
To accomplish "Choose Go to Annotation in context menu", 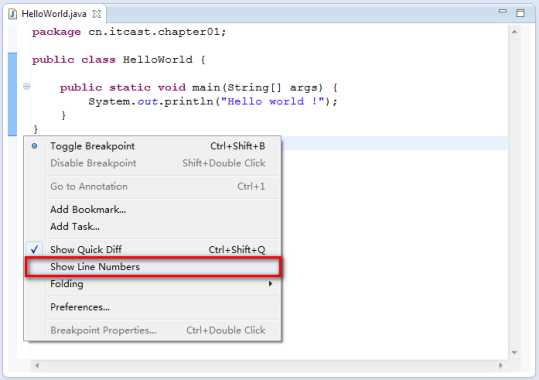I will click(153, 186).
